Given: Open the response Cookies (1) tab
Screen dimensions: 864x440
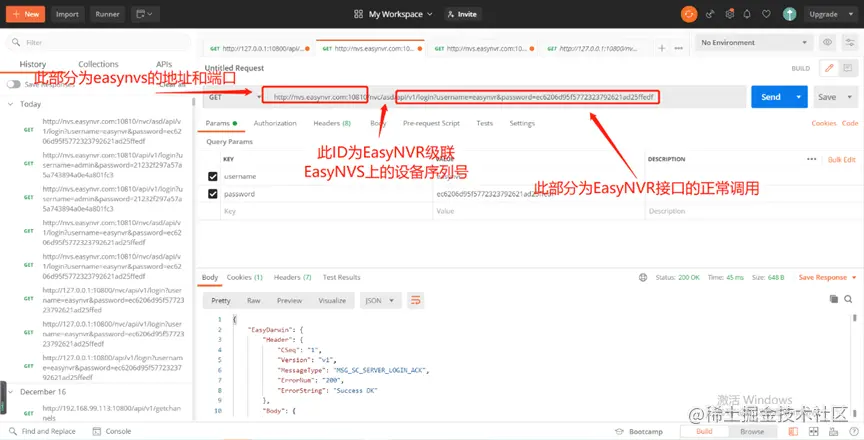Looking at the screenshot, I should click(245, 278).
